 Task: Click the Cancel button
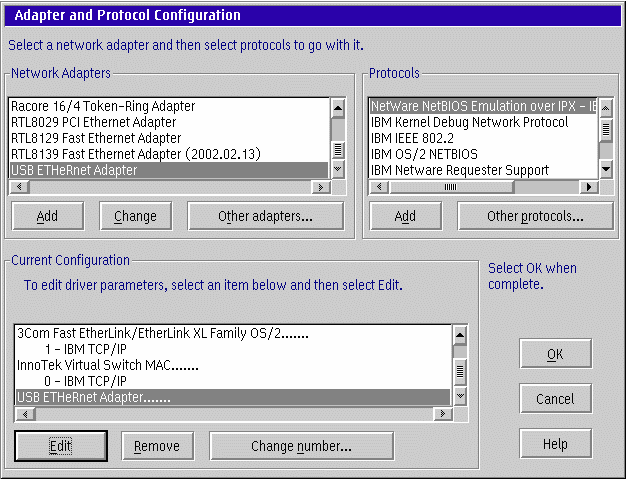pyautogui.click(x=555, y=399)
